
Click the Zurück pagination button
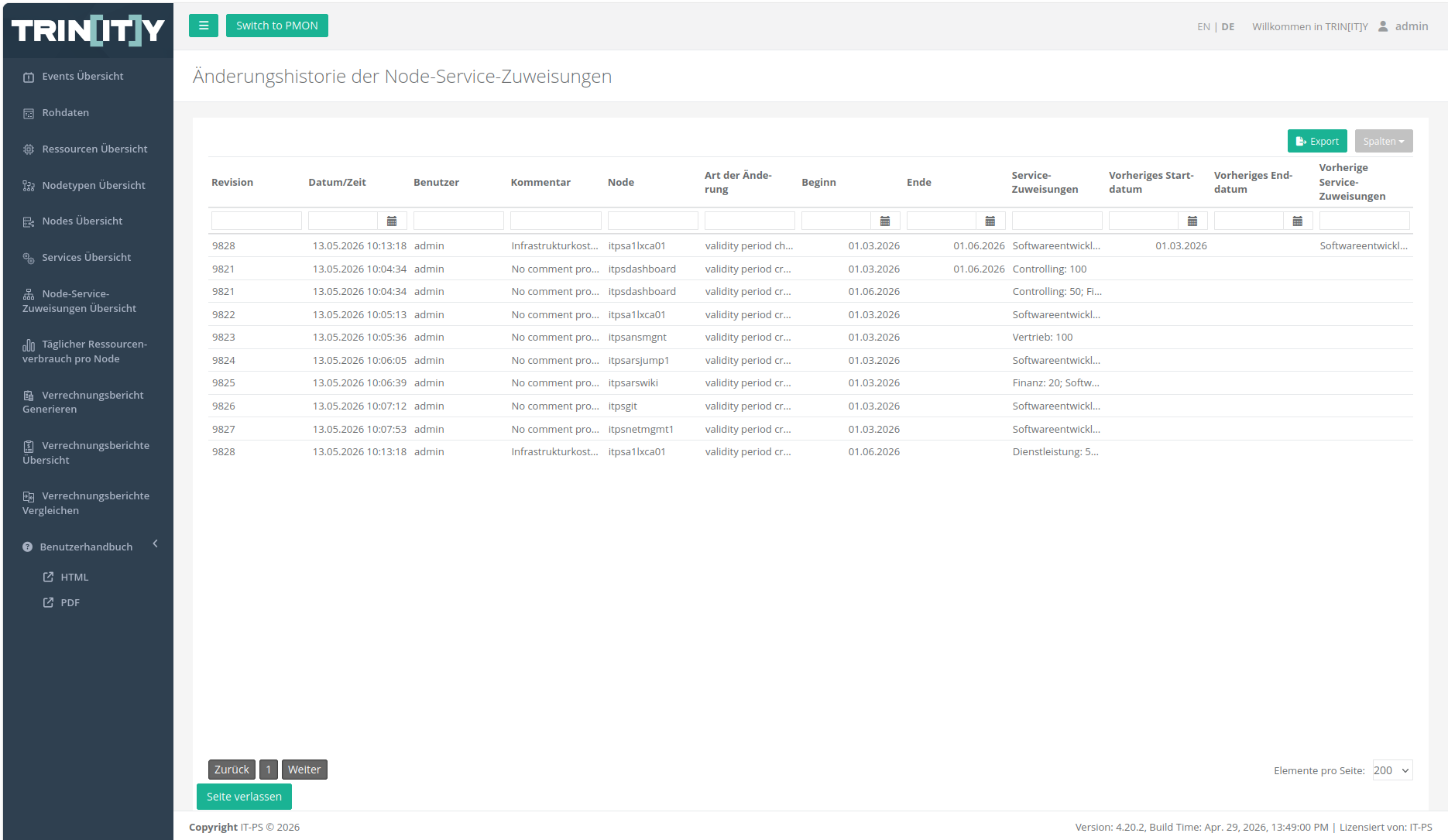(x=232, y=770)
